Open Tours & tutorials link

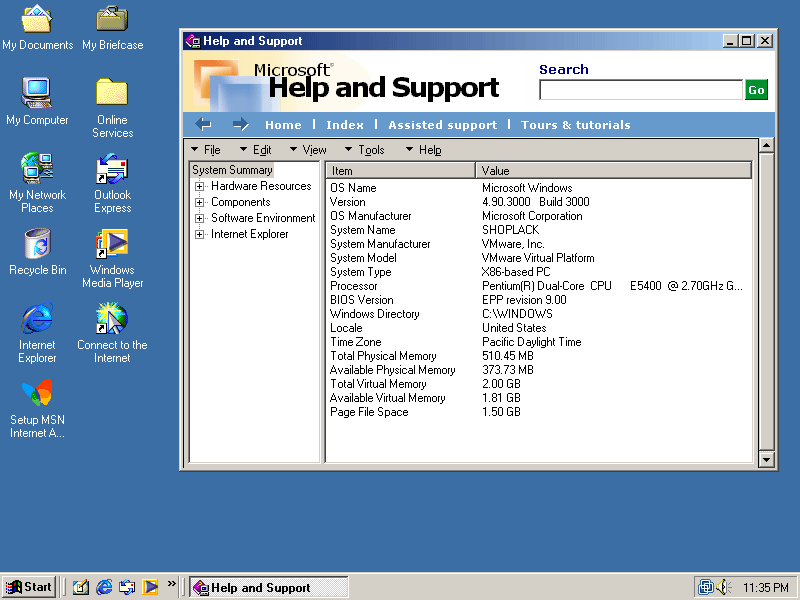pyautogui.click(x=576, y=125)
